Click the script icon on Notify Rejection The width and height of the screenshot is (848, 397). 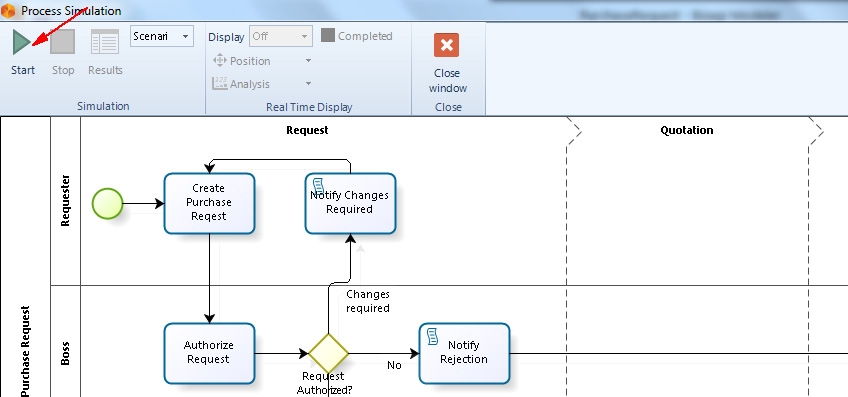point(433,336)
